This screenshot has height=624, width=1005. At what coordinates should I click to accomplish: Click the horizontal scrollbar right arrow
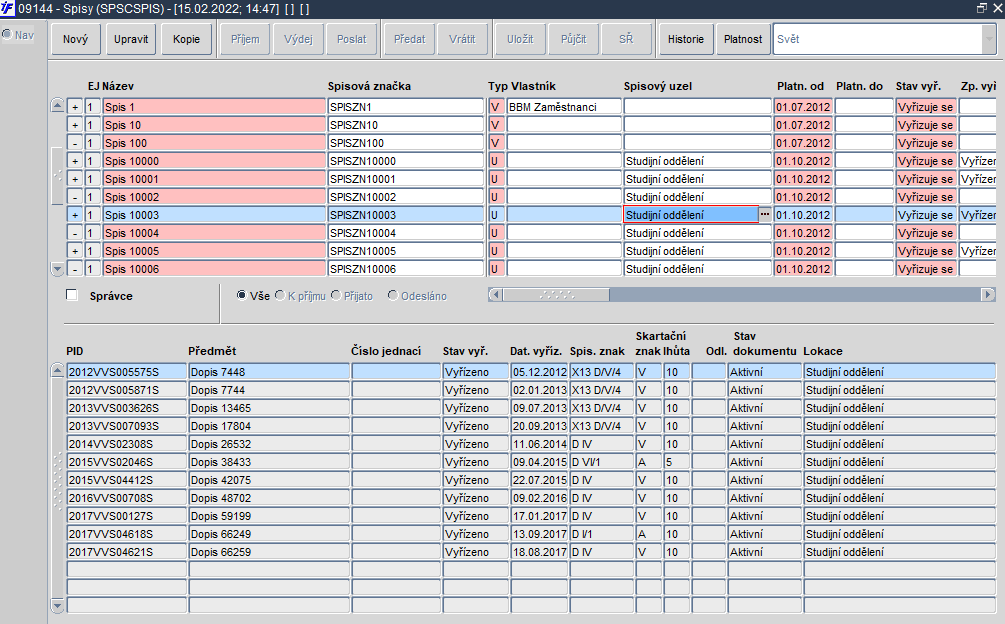(x=988, y=295)
